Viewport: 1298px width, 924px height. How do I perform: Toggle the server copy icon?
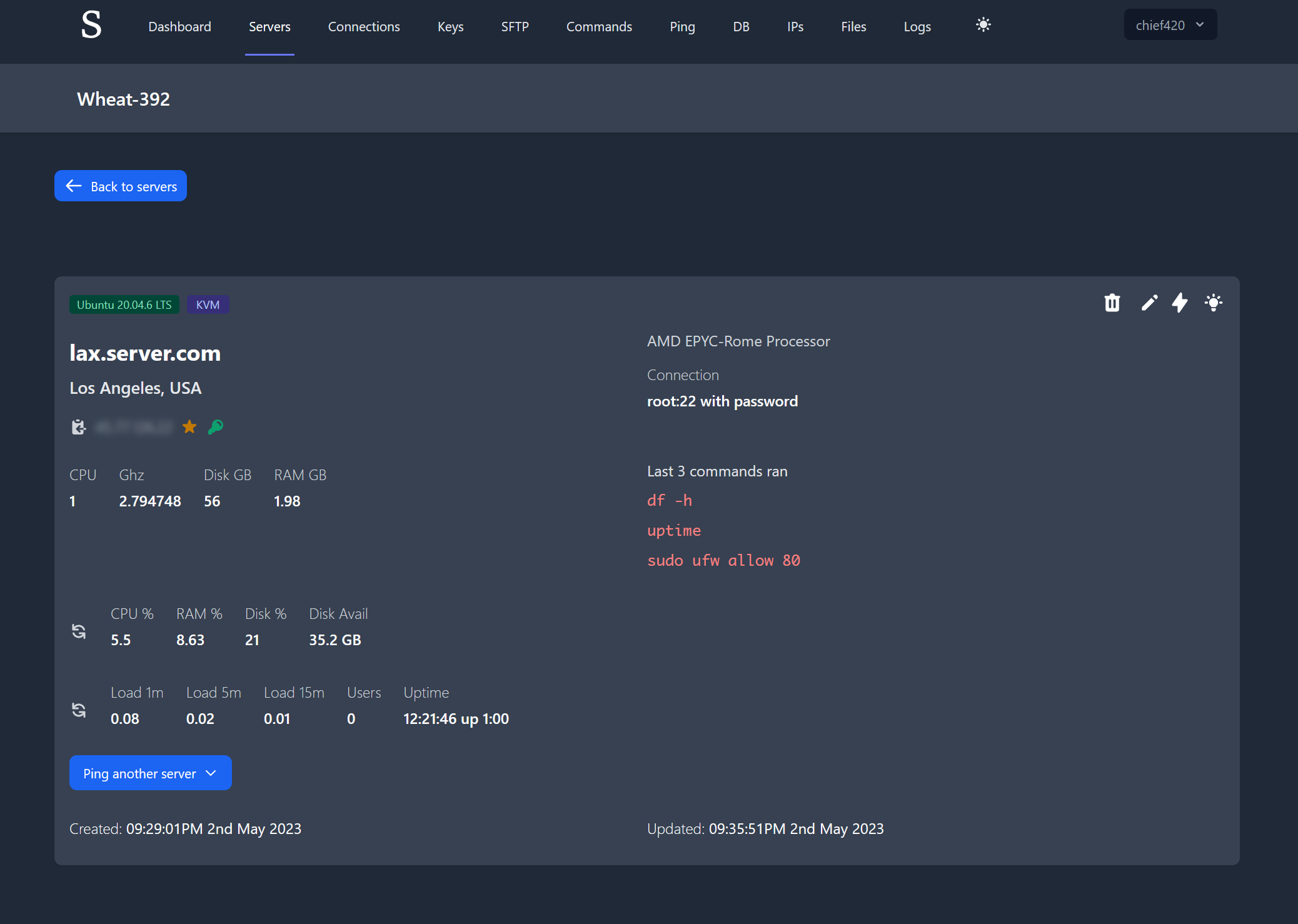point(79,426)
